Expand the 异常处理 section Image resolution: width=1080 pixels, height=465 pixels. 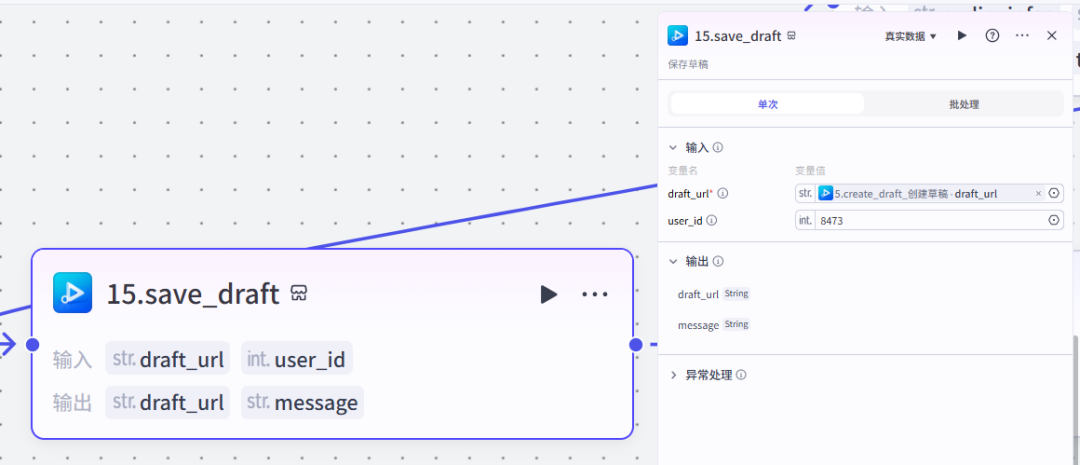[673, 375]
